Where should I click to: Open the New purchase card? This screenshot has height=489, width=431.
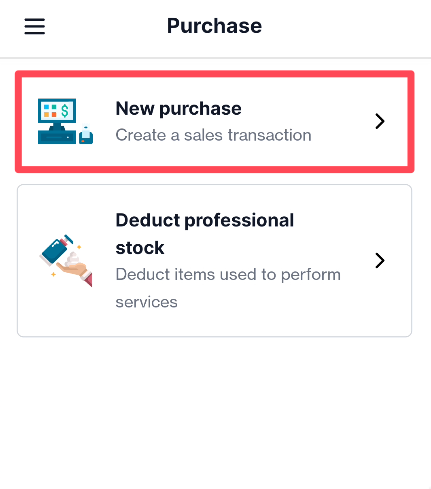point(215,122)
